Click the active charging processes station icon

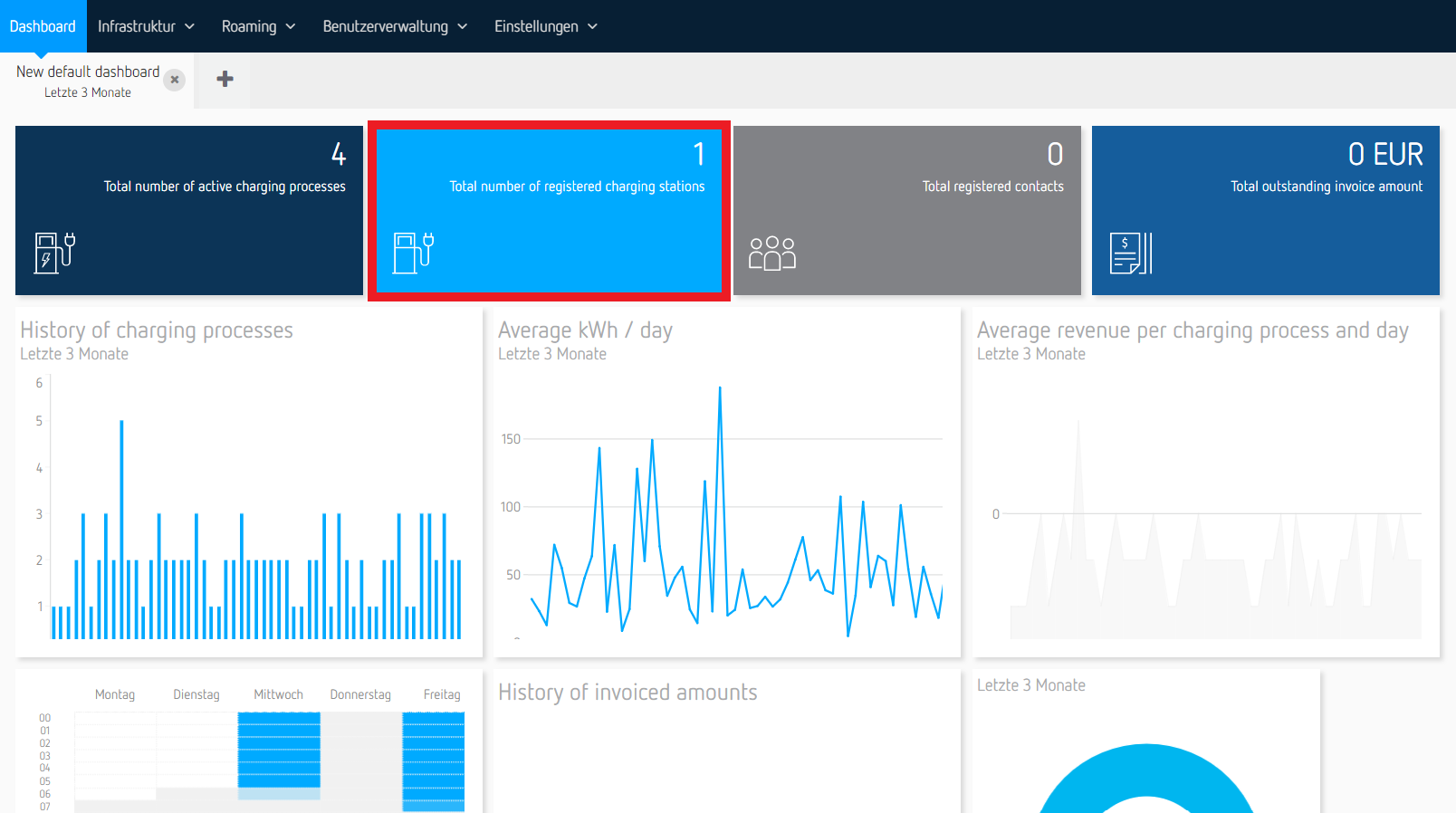(x=54, y=253)
